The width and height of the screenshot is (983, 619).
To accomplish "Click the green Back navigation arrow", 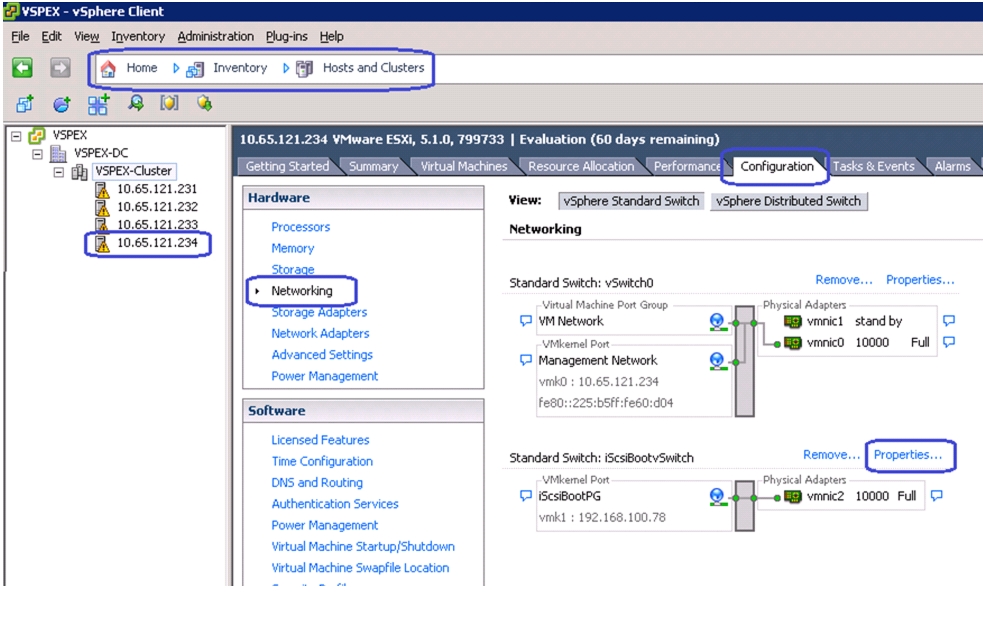I will pos(23,68).
